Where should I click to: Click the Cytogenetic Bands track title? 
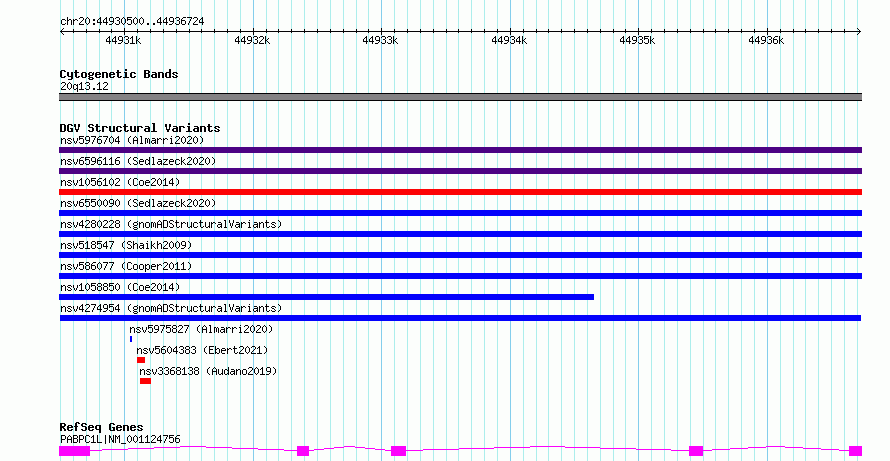coord(119,74)
